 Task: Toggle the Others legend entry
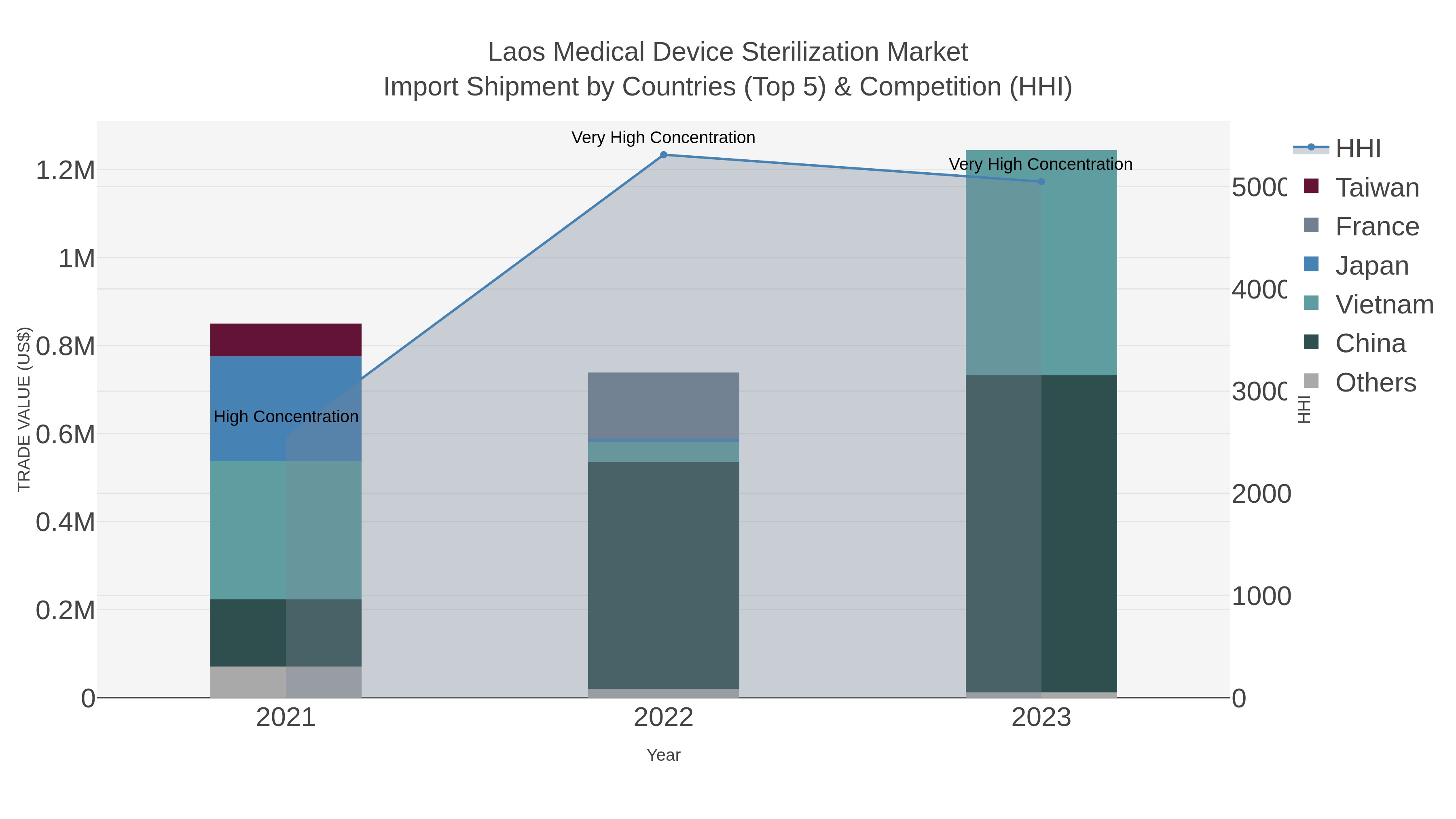1359,383
